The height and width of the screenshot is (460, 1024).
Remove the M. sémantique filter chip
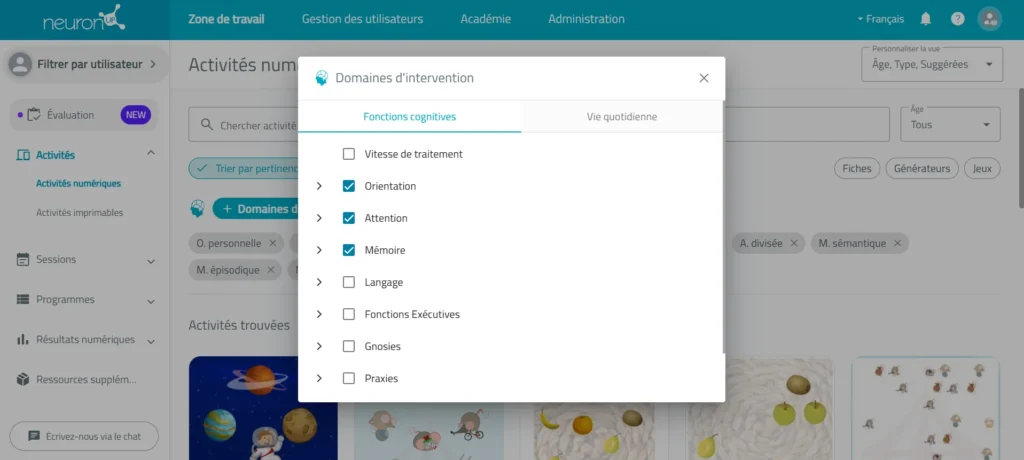click(897, 243)
